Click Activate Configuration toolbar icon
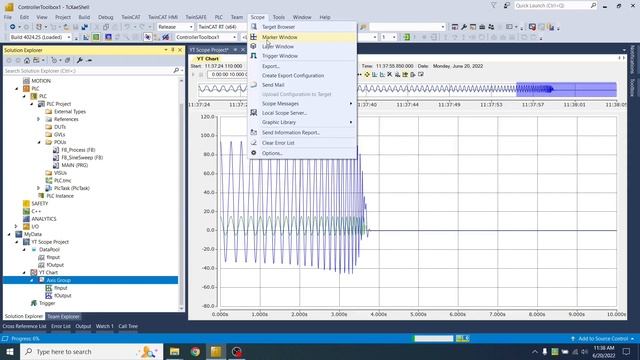This screenshot has height=360, width=640. (x=86, y=37)
